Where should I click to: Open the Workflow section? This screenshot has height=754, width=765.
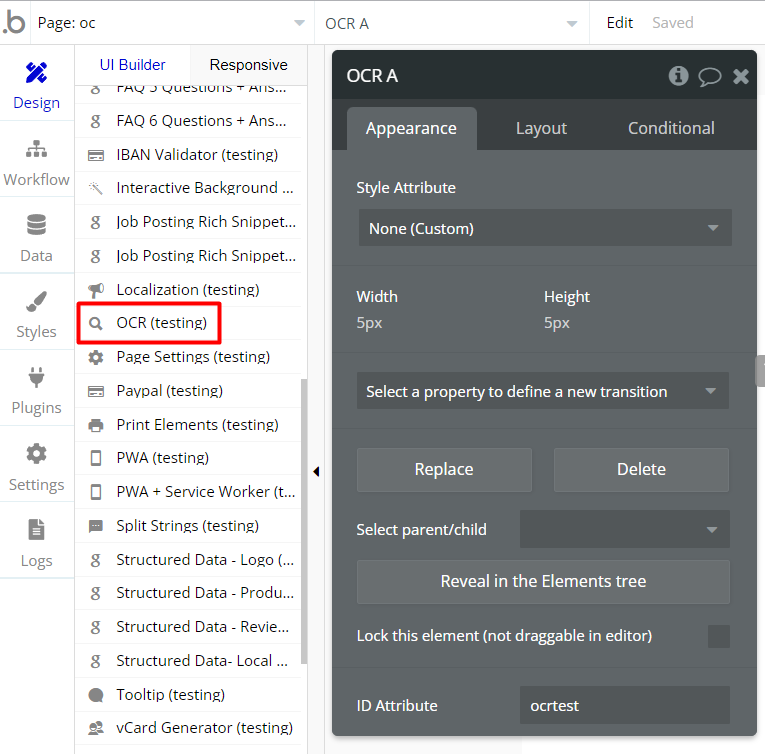36,161
